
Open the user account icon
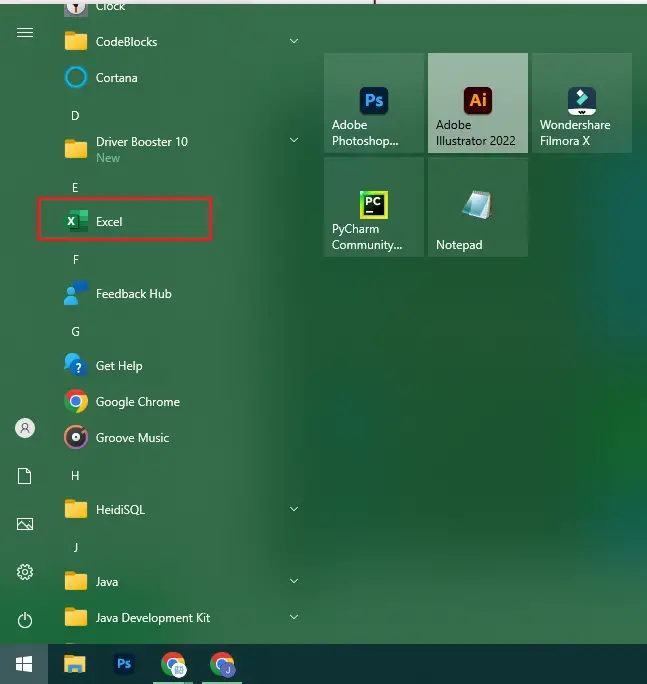click(x=25, y=428)
